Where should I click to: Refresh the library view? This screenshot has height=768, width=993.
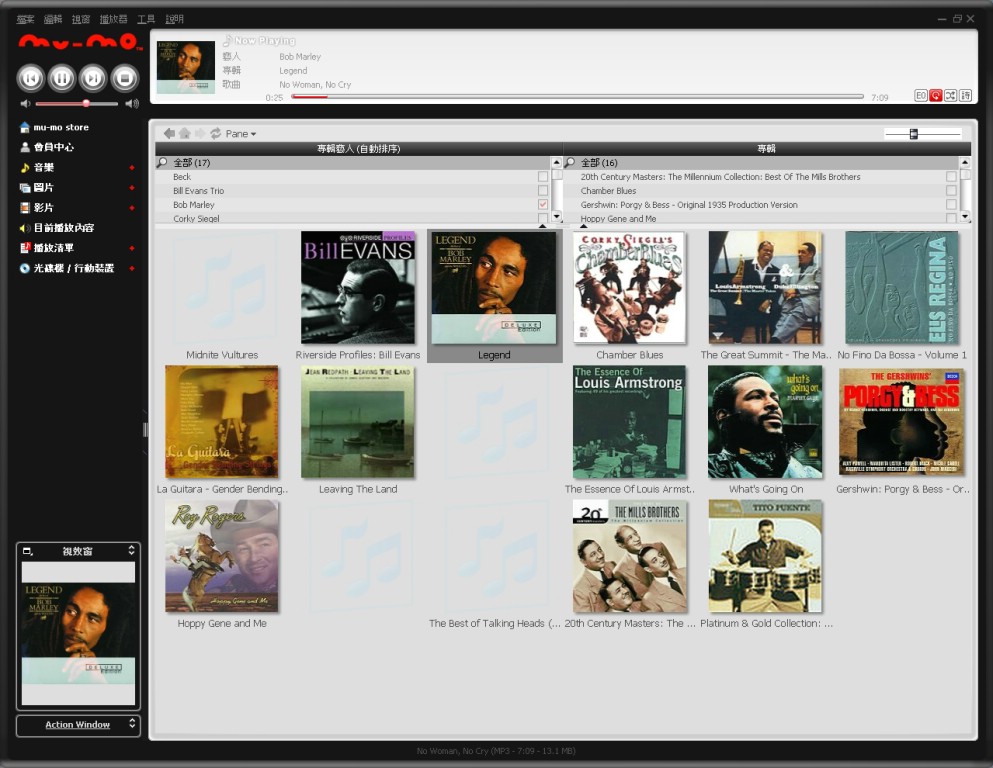tap(216, 133)
